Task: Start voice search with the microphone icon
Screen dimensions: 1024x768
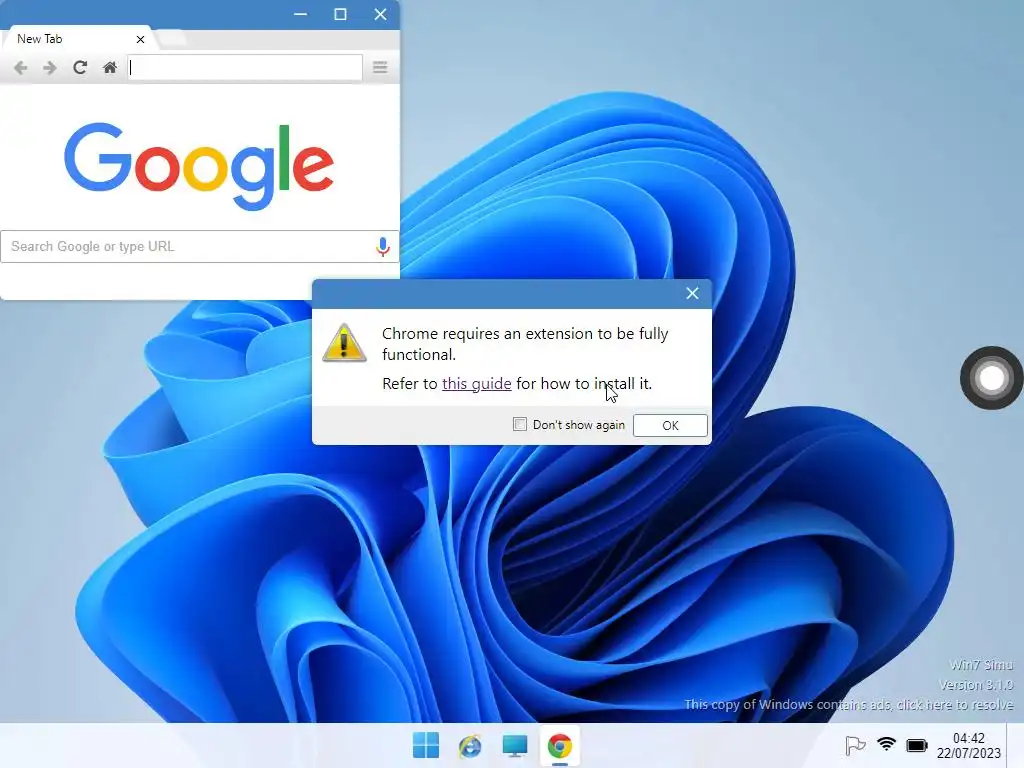Action: tap(383, 246)
